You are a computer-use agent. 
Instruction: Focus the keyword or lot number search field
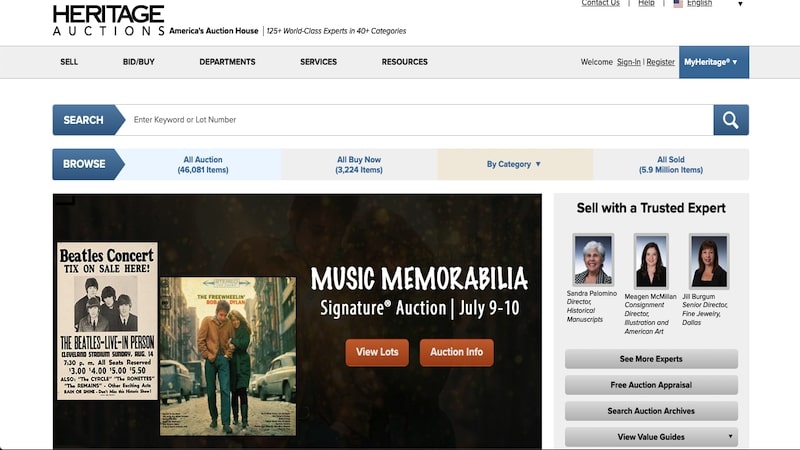pos(419,120)
